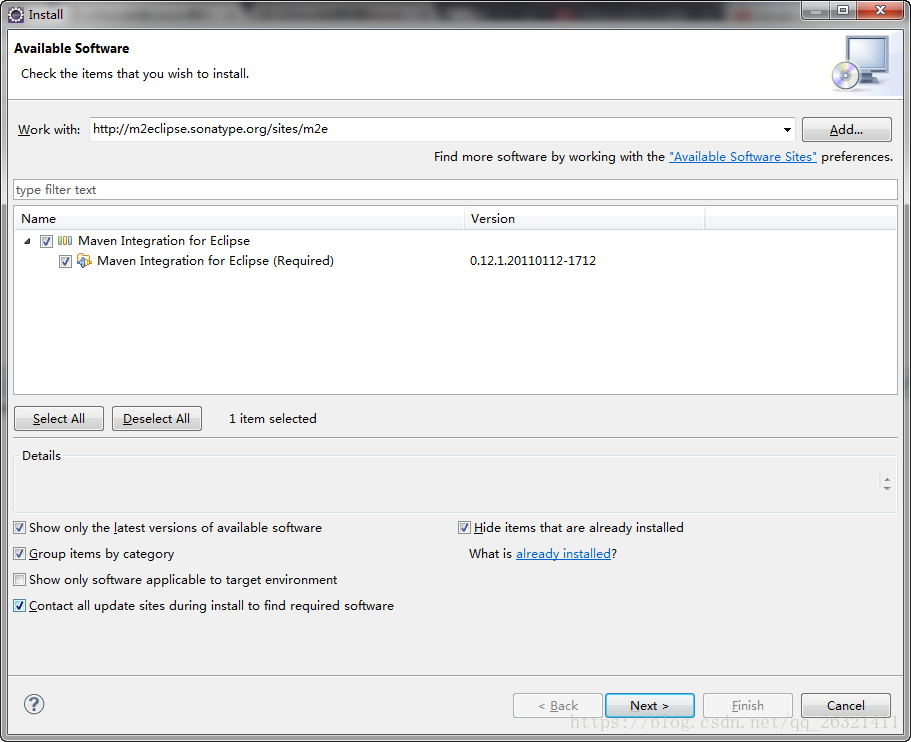This screenshot has height=742, width=911.
Task: Uncheck the Maven Integration for Eclipse category checkbox
Action: coord(46,241)
